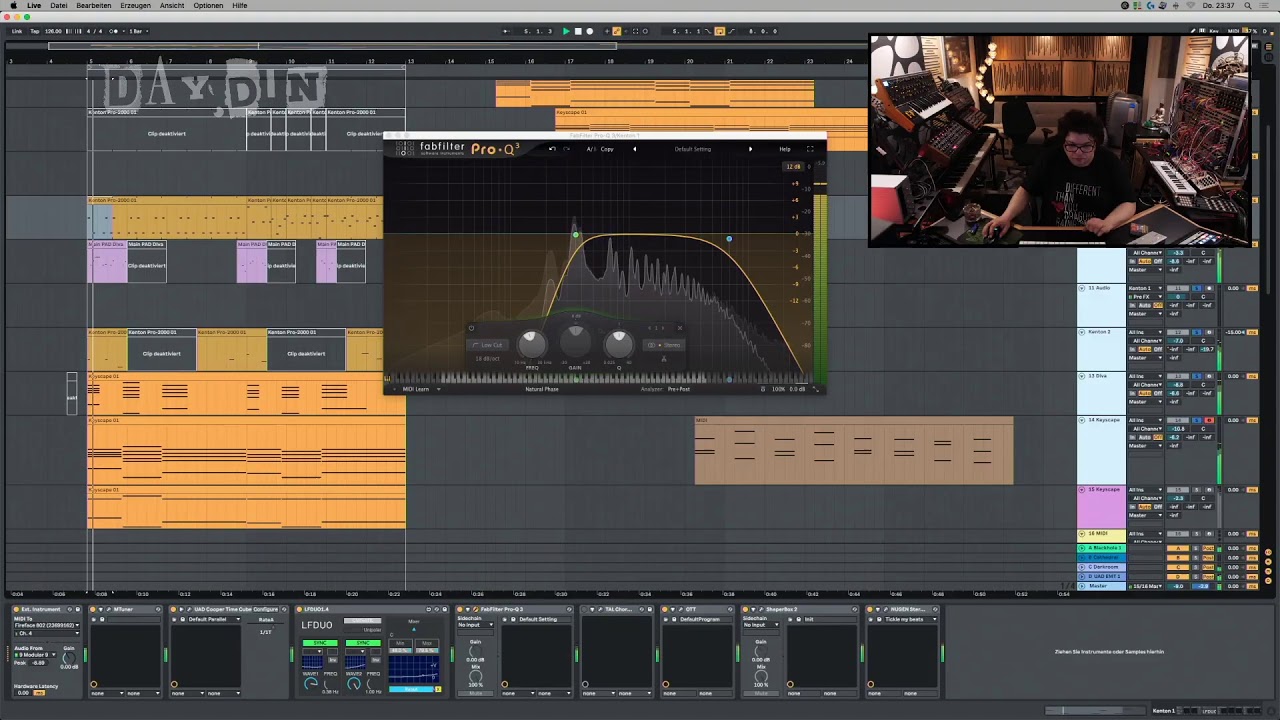Select the Master track

(1101, 586)
